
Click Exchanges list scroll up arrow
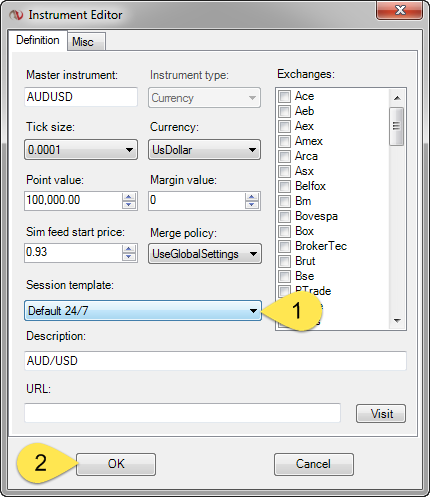pos(397,98)
